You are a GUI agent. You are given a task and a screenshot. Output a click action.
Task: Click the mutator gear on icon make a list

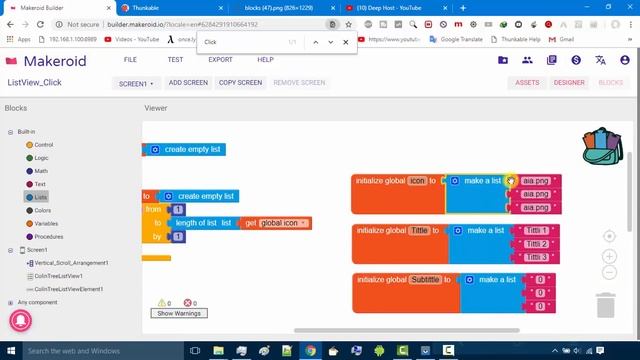(455, 181)
